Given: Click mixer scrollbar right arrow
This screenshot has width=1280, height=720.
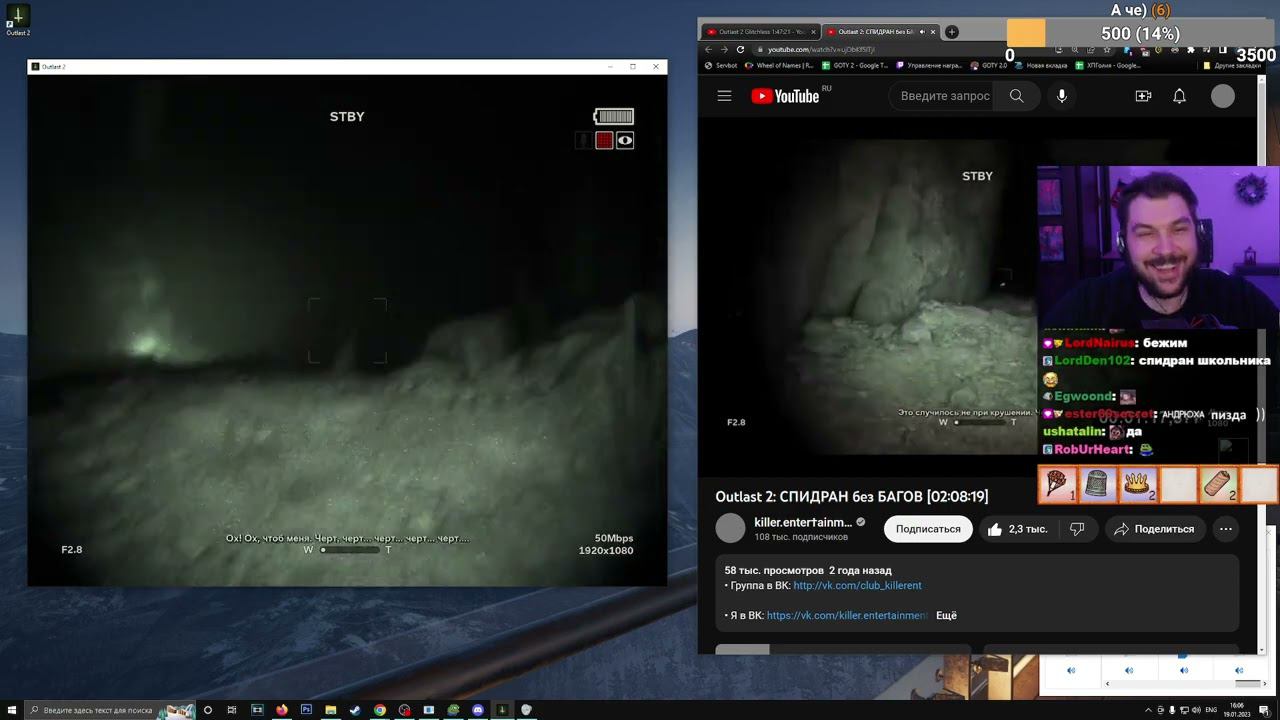Looking at the screenshot, I should tap(1265, 684).
